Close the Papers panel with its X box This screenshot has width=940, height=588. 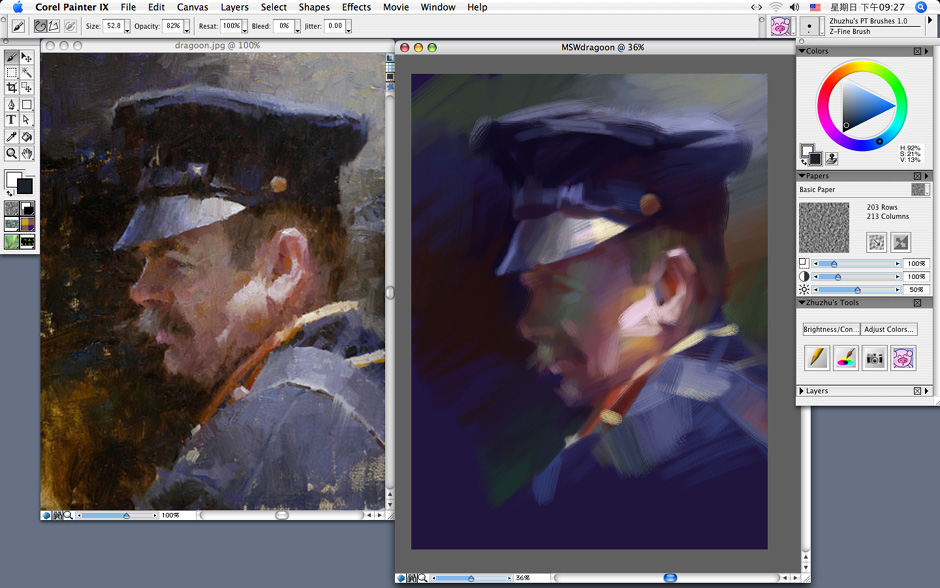coord(917,176)
